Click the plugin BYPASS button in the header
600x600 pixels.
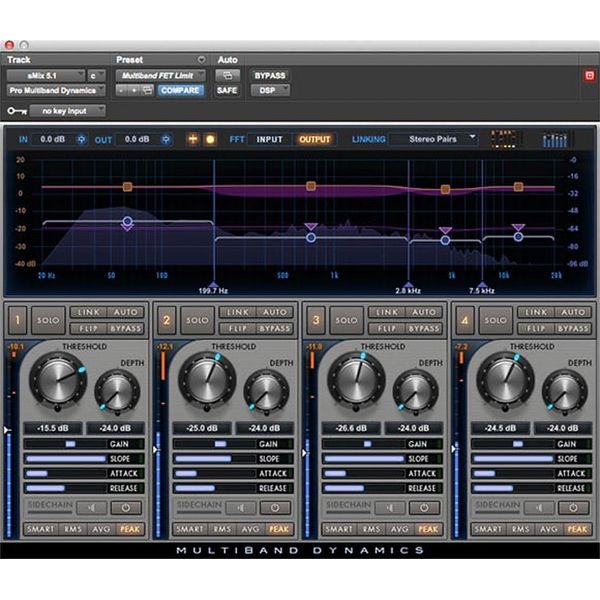pos(270,75)
